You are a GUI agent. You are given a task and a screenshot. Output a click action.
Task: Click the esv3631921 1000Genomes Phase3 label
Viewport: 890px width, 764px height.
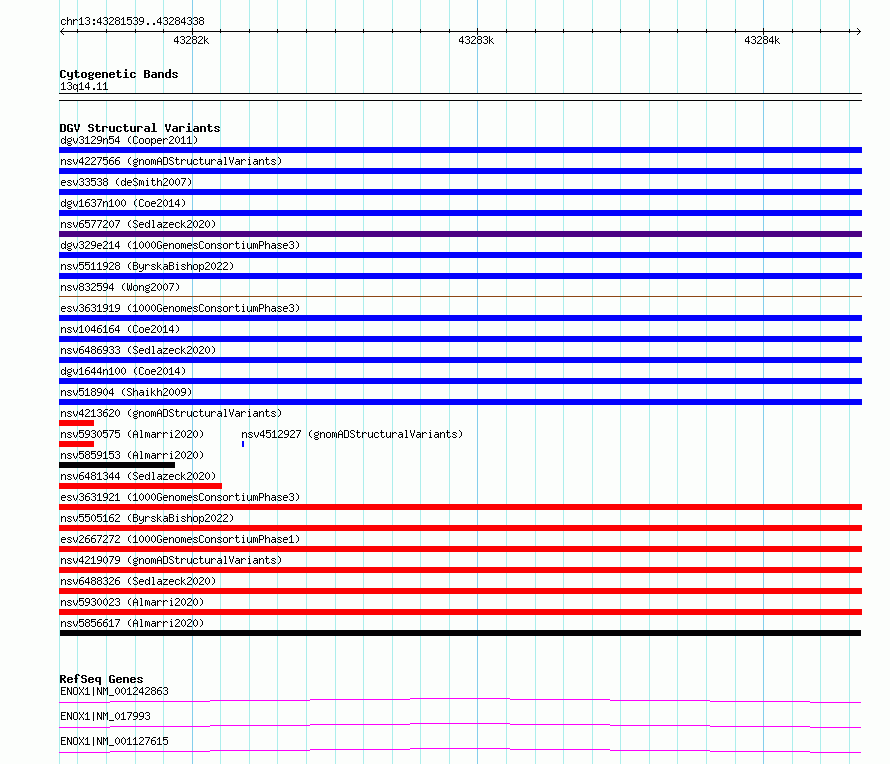(180, 497)
